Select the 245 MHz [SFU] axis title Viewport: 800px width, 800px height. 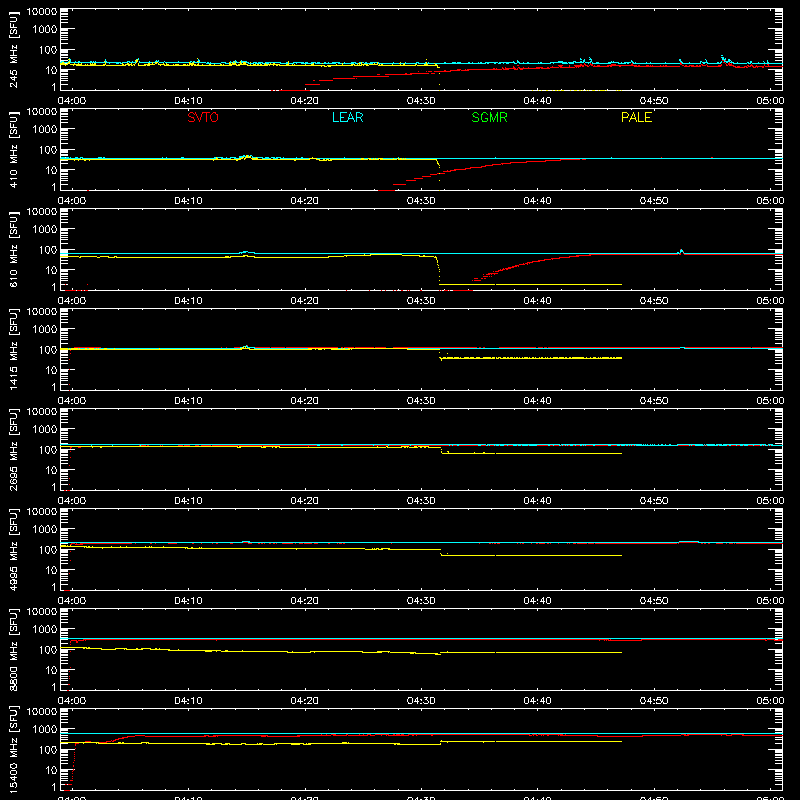pos(13,49)
